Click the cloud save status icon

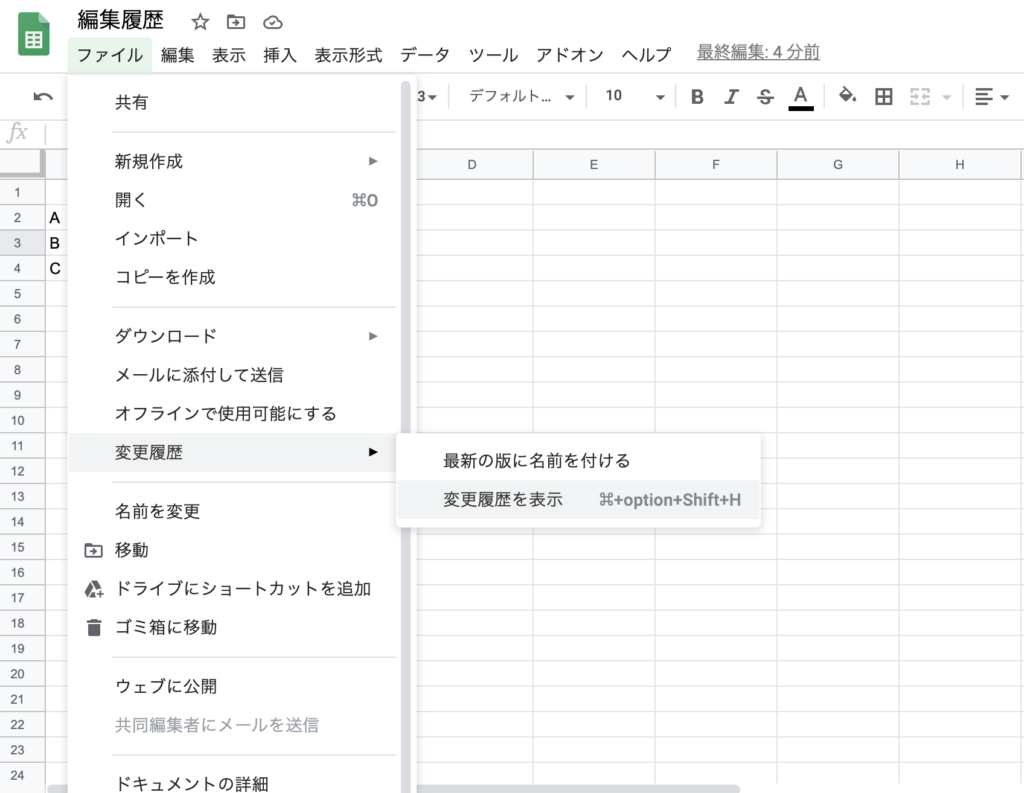click(x=272, y=22)
